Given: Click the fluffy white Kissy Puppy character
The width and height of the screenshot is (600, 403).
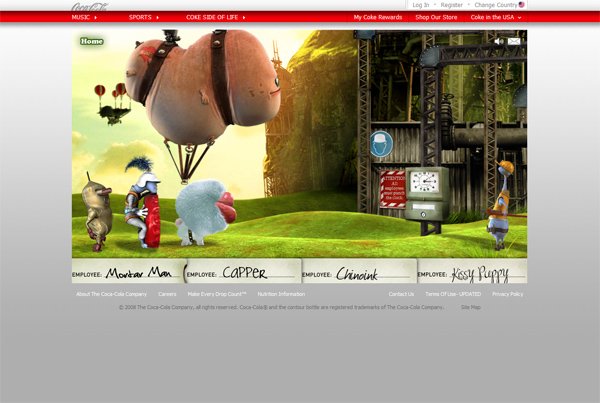Looking at the screenshot, I should click(204, 212).
